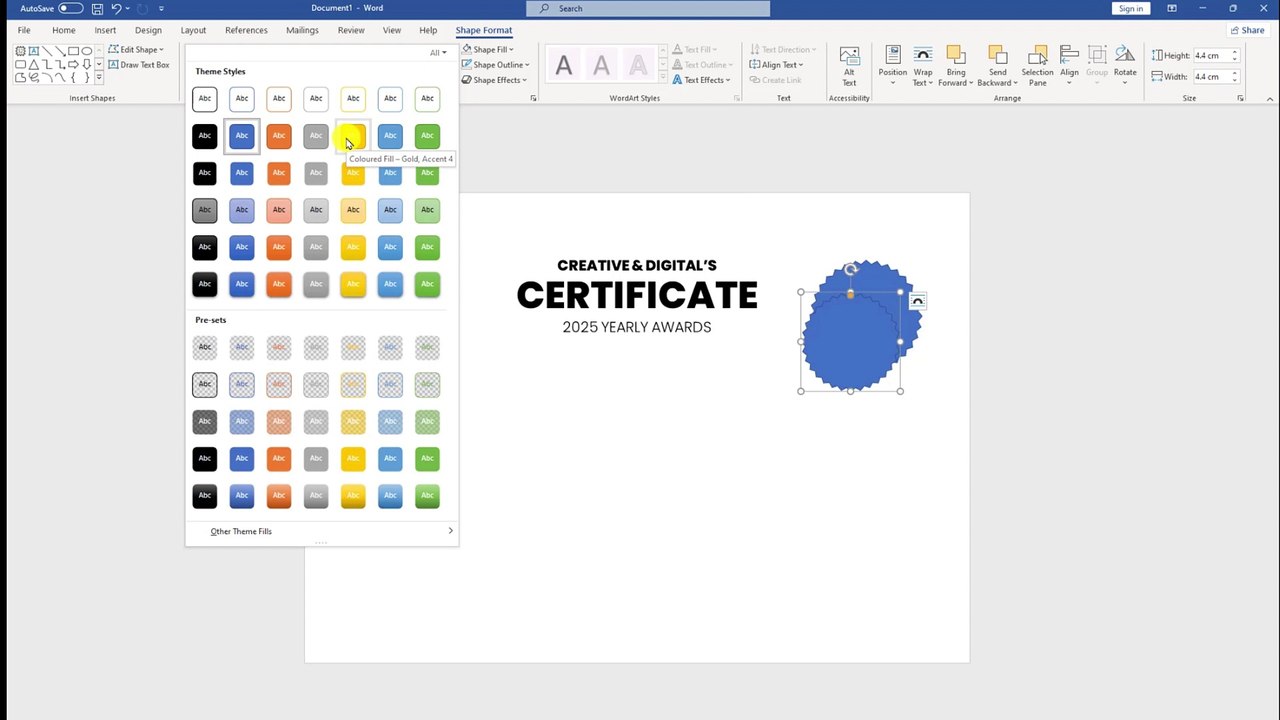Choose the Rectangle shape in Insert Shapes
This screenshot has height=720, width=1280.
pyautogui.click(x=73, y=51)
